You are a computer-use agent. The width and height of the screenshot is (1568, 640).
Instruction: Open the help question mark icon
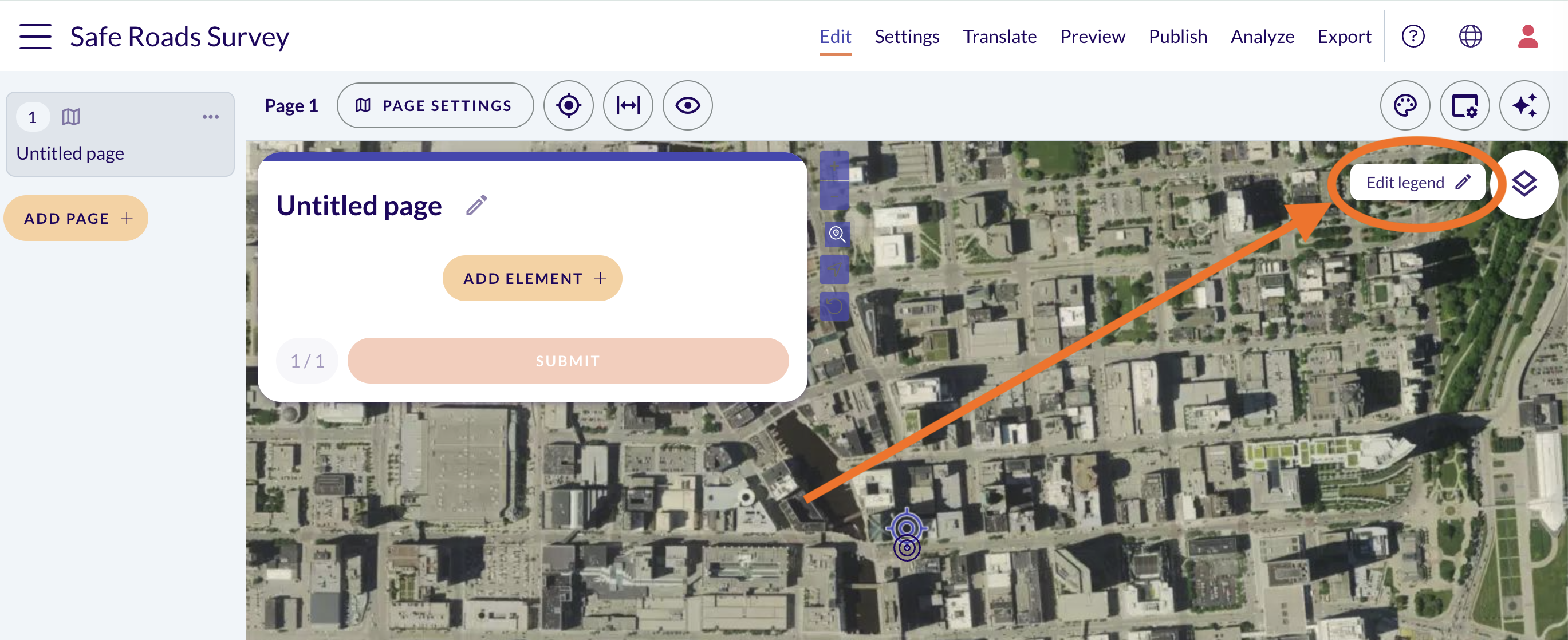click(1413, 37)
